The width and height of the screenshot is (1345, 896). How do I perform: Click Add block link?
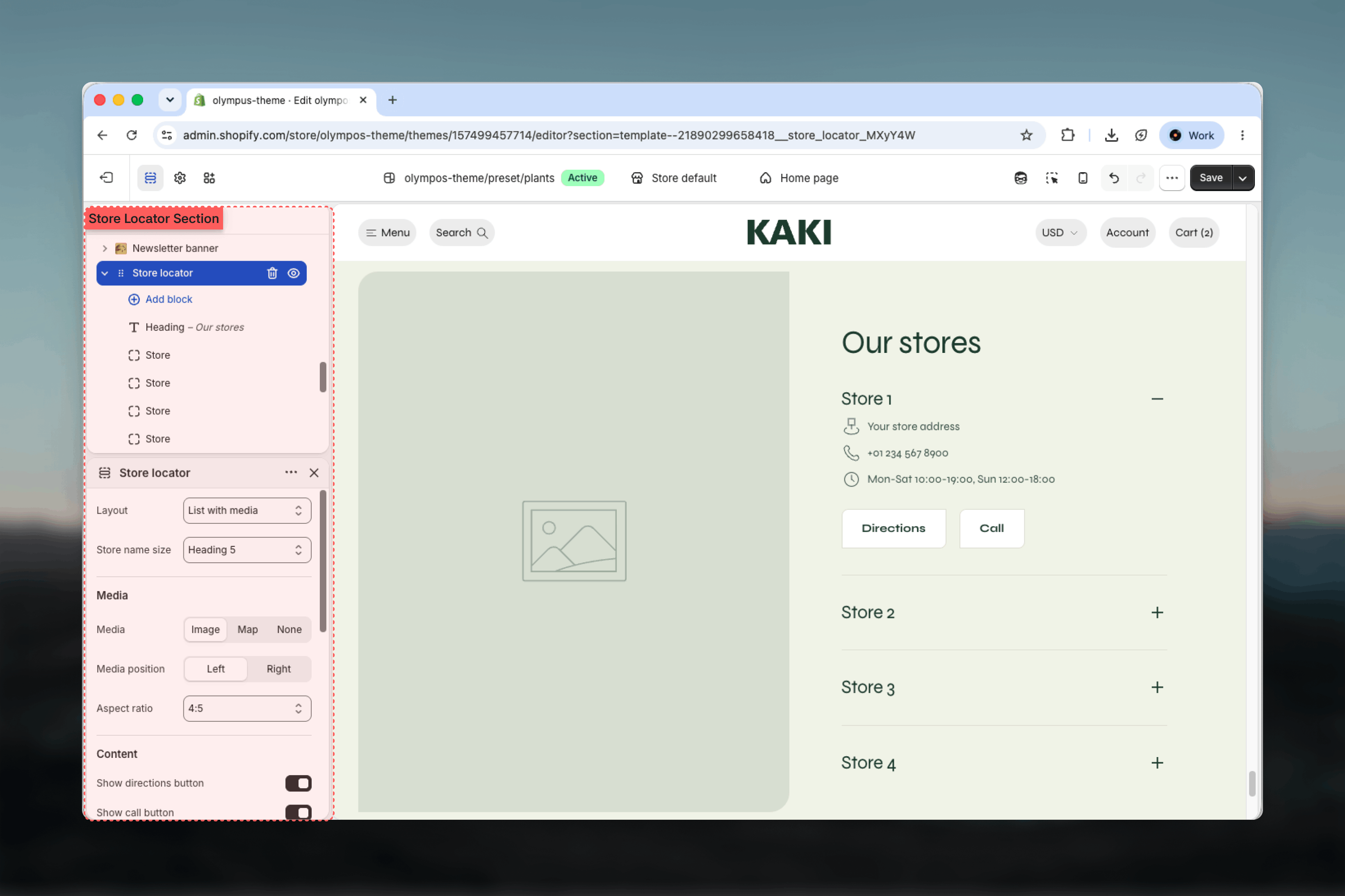tap(161, 299)
